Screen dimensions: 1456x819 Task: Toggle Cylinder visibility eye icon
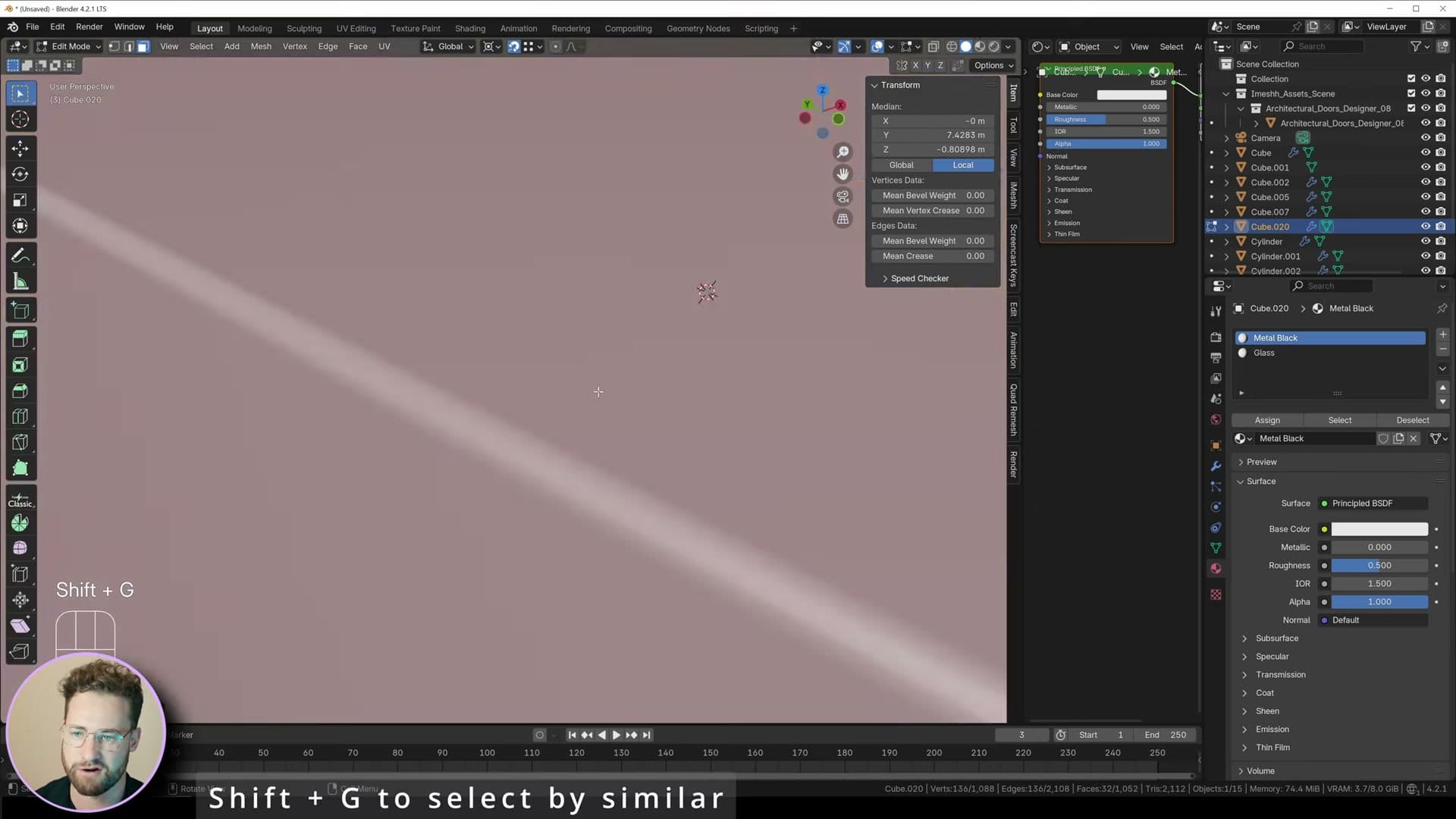pos(1426,241)
